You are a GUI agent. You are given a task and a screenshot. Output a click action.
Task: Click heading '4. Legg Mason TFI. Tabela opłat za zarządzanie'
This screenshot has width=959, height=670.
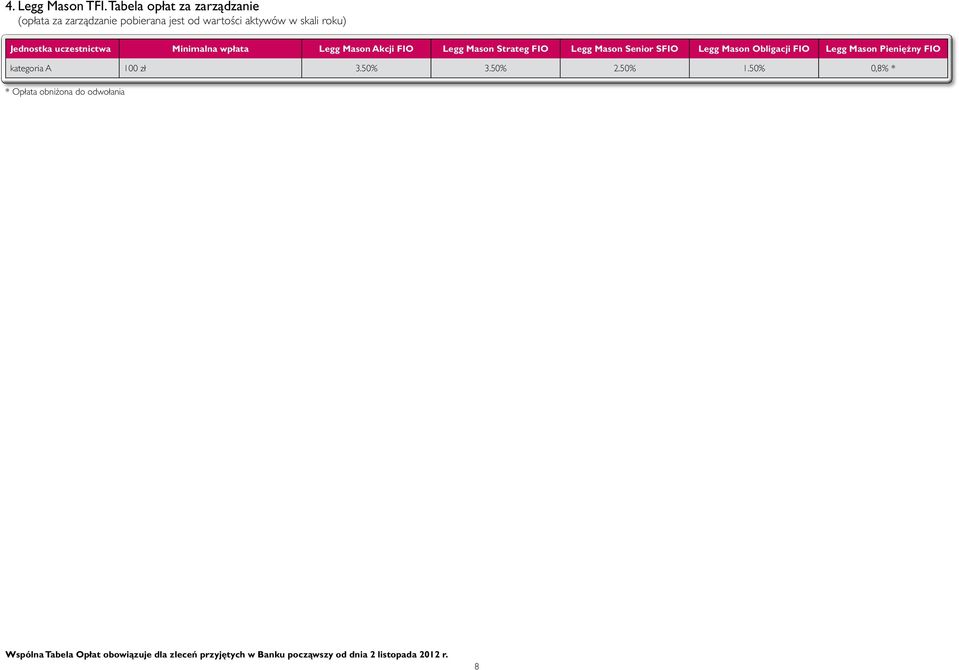pos(132,7)
